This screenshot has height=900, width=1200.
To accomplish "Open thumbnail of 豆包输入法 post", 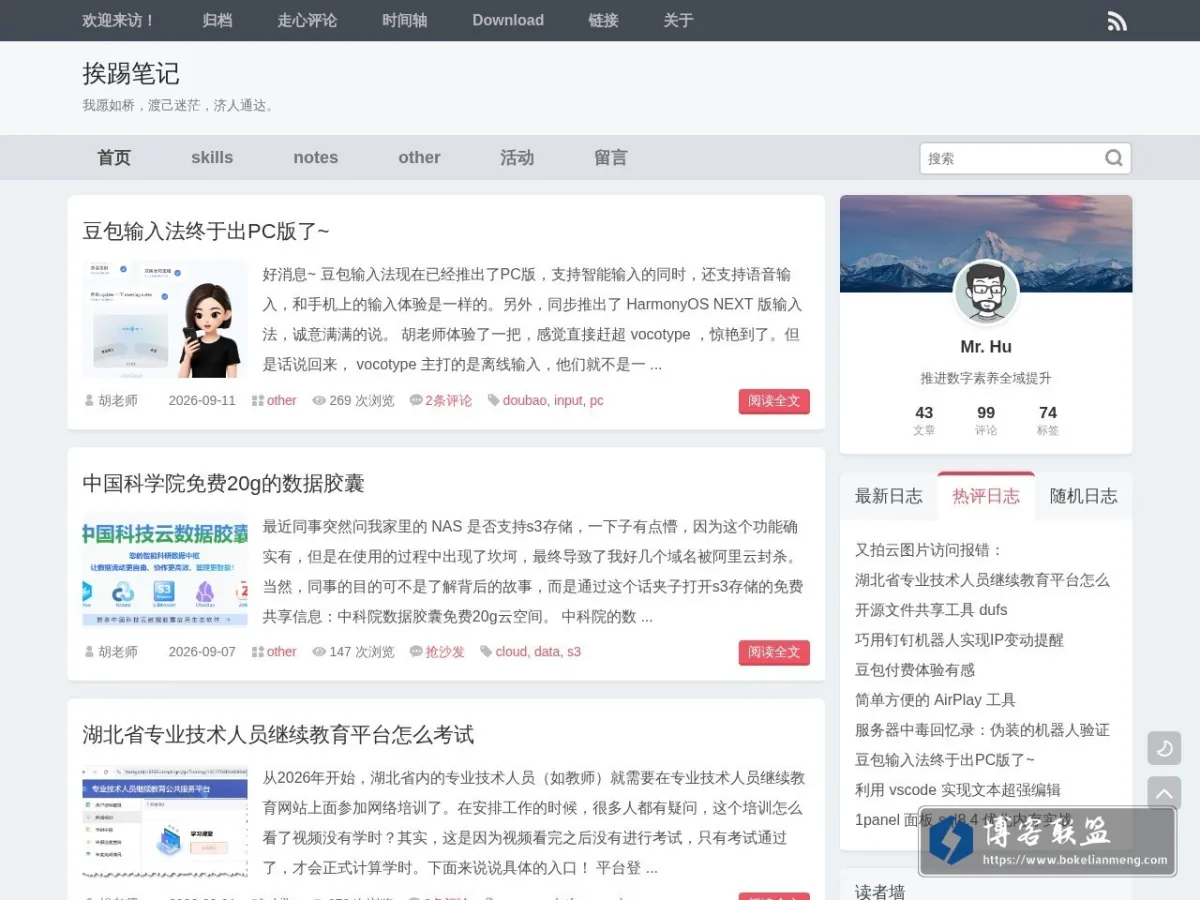I will click(165, 320).
